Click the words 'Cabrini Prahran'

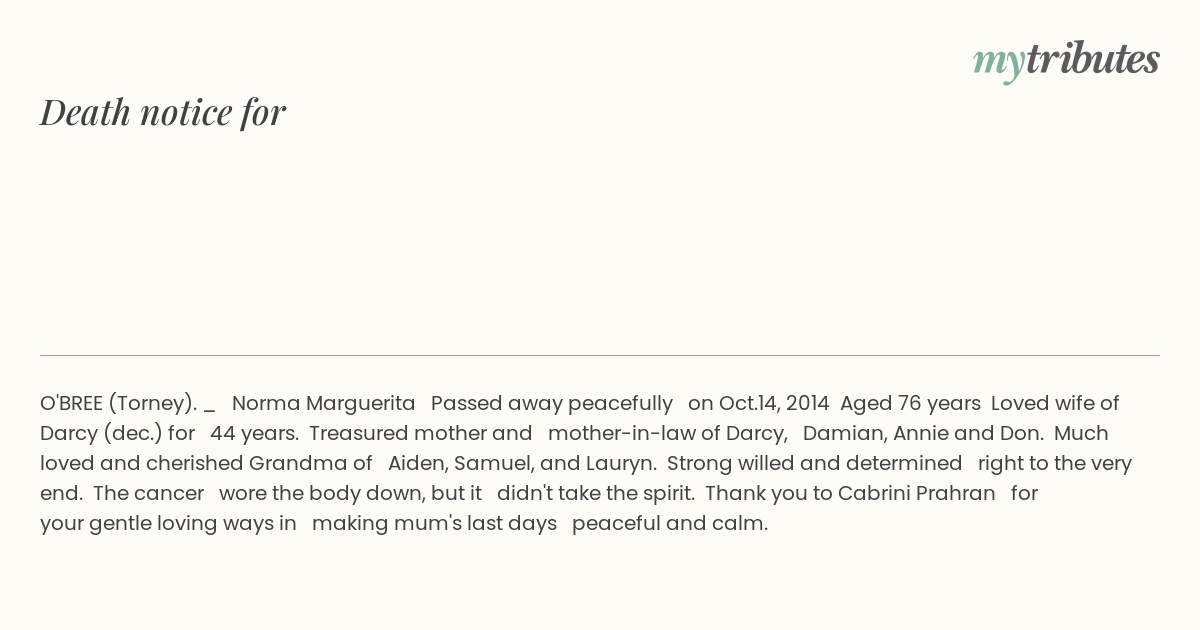pyautogui.click(x=917, y=493)
